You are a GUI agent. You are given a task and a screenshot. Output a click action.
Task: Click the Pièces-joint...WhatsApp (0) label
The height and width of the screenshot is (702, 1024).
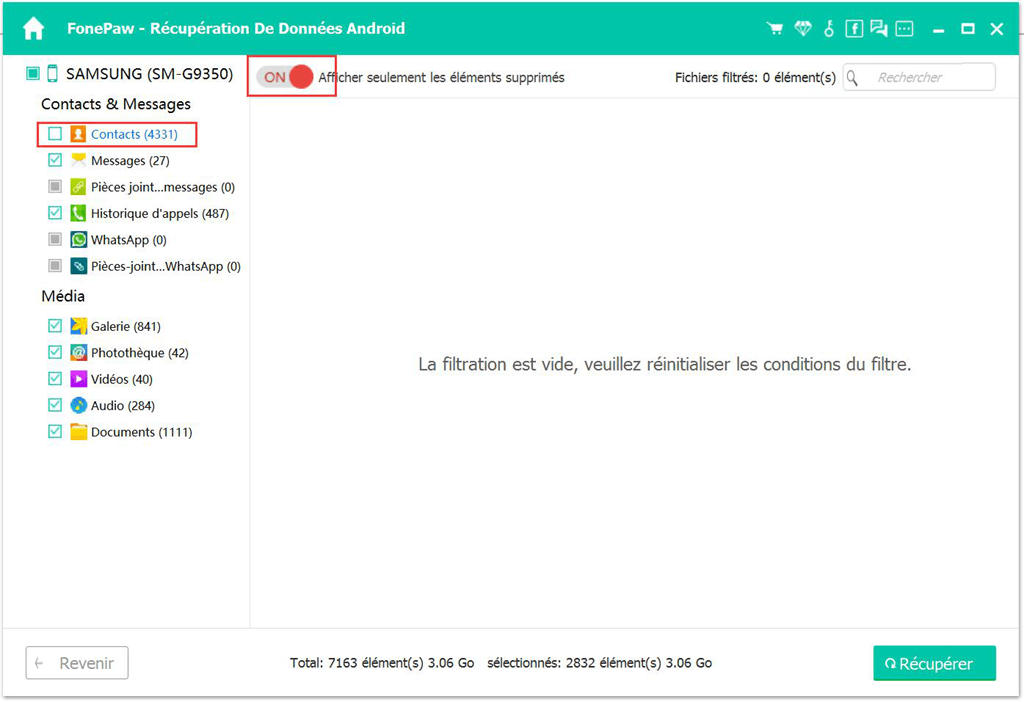click(x=166, y=266)
